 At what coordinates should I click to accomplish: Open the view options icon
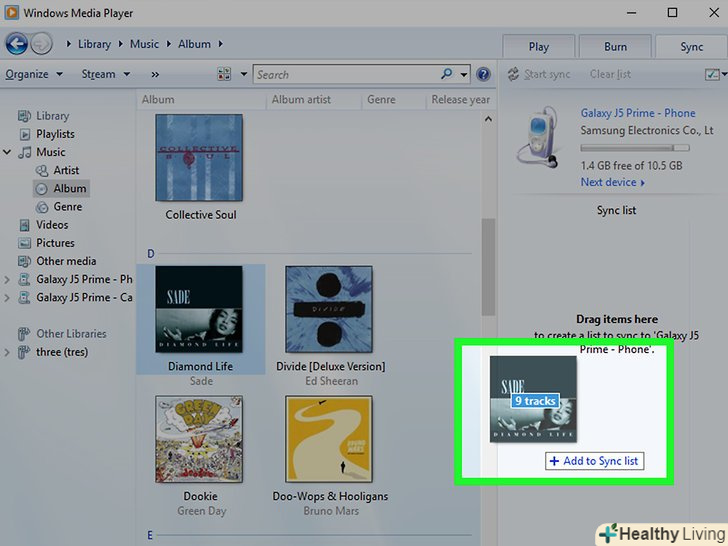224,74
